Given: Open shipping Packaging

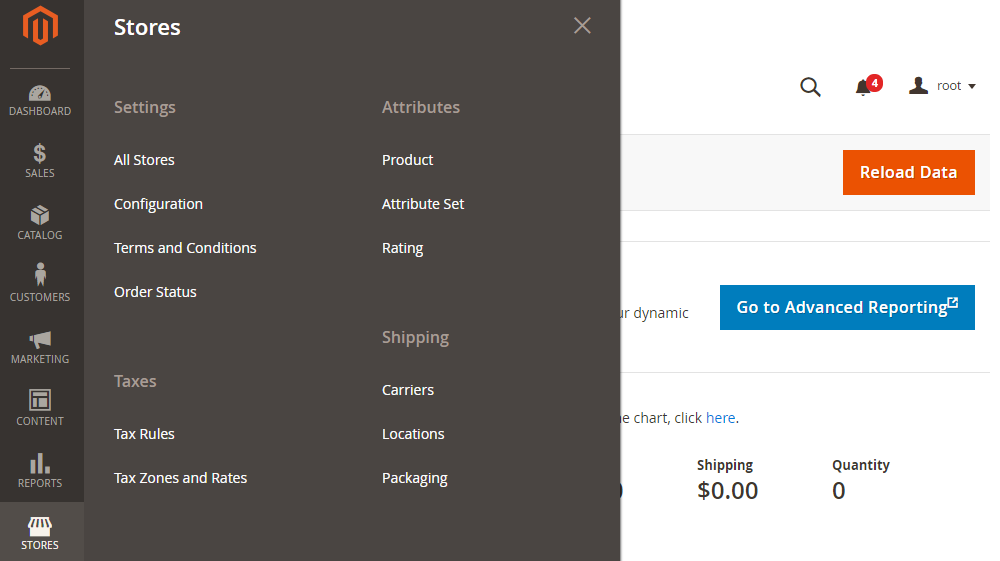Looking at the screenshot, I should point(415,478).
